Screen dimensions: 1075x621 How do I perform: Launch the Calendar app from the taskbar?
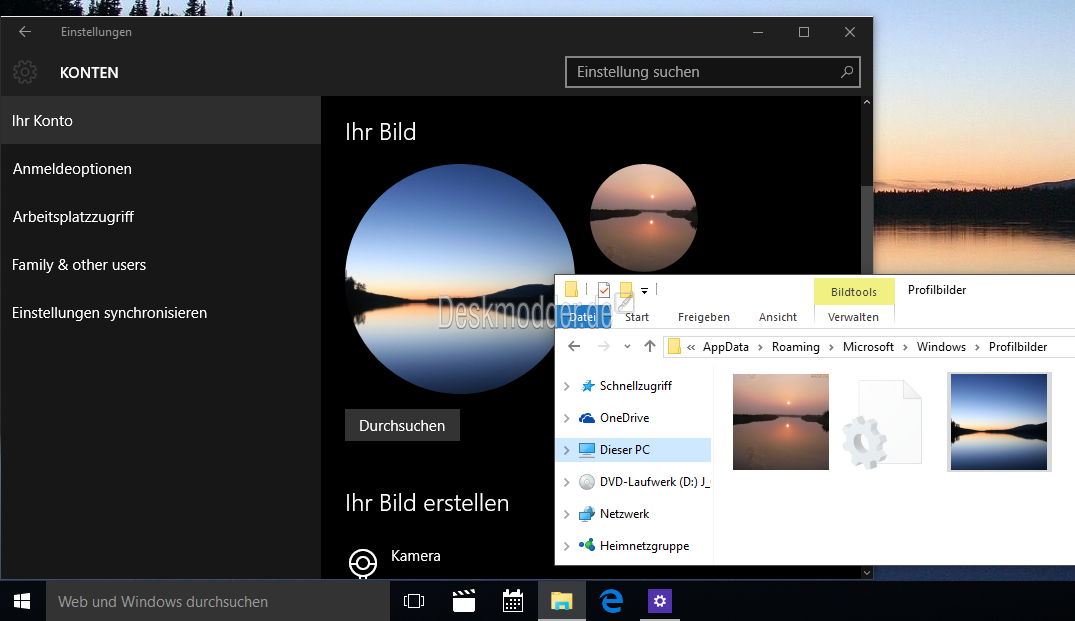[512, 601]
